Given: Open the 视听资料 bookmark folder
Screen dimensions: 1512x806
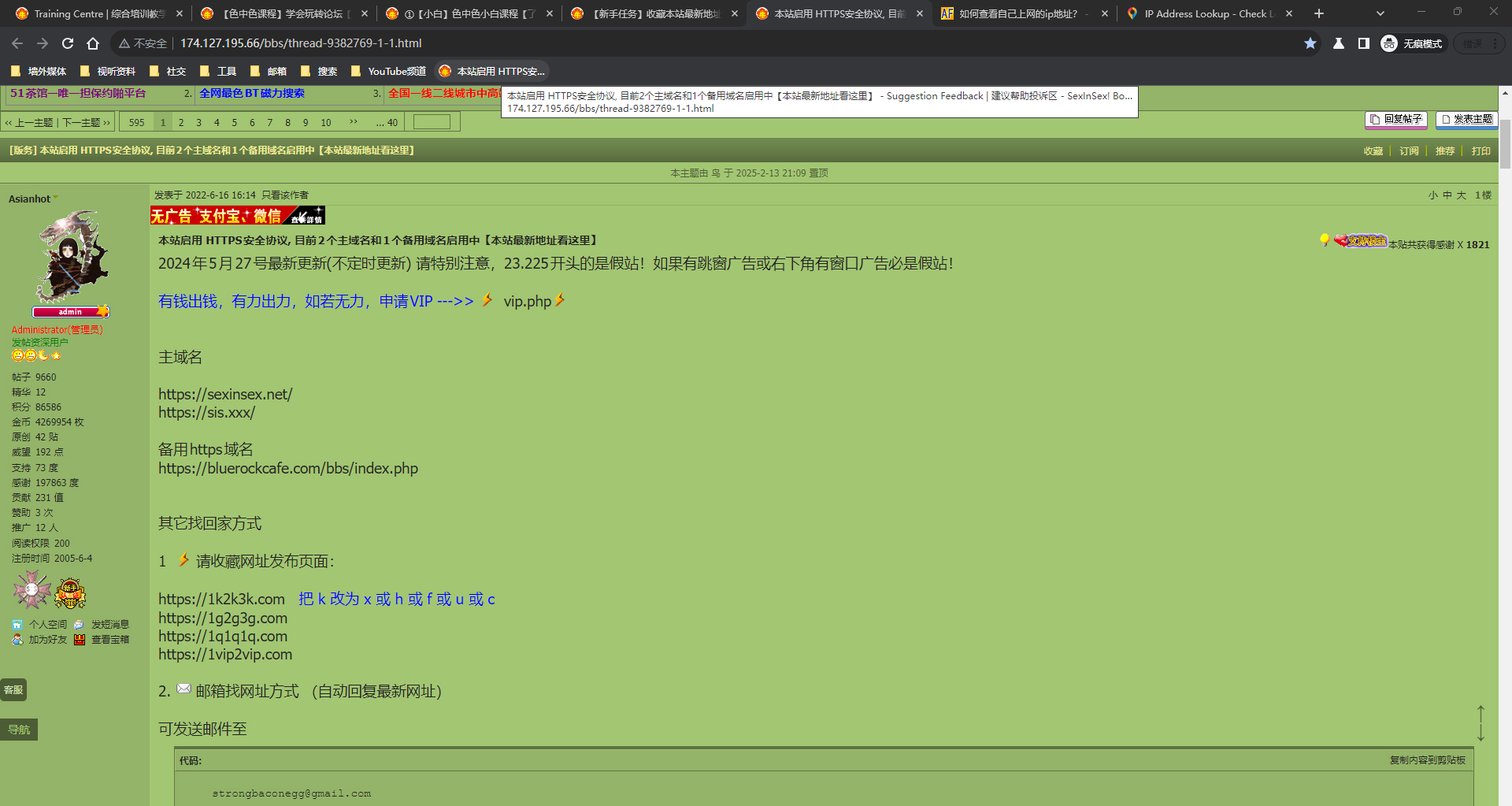Looking at the screenshot, I should (108, 71).
